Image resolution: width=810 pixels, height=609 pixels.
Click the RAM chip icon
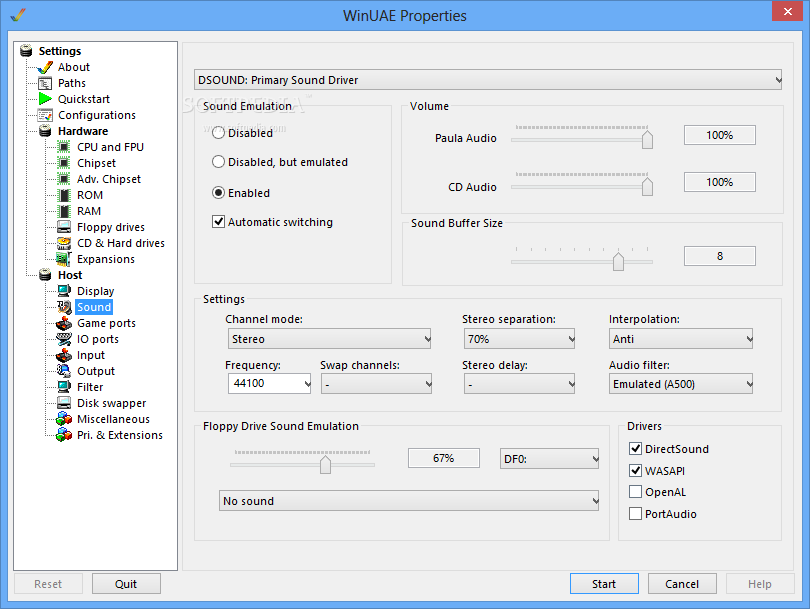click(x=64, y=211)
